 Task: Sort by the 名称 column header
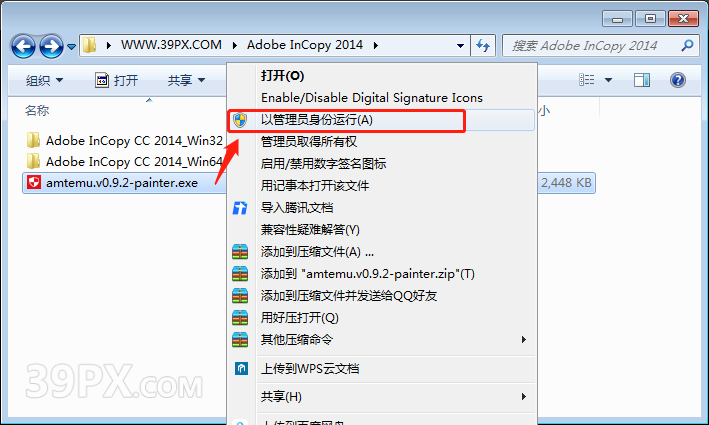[37, 111]
